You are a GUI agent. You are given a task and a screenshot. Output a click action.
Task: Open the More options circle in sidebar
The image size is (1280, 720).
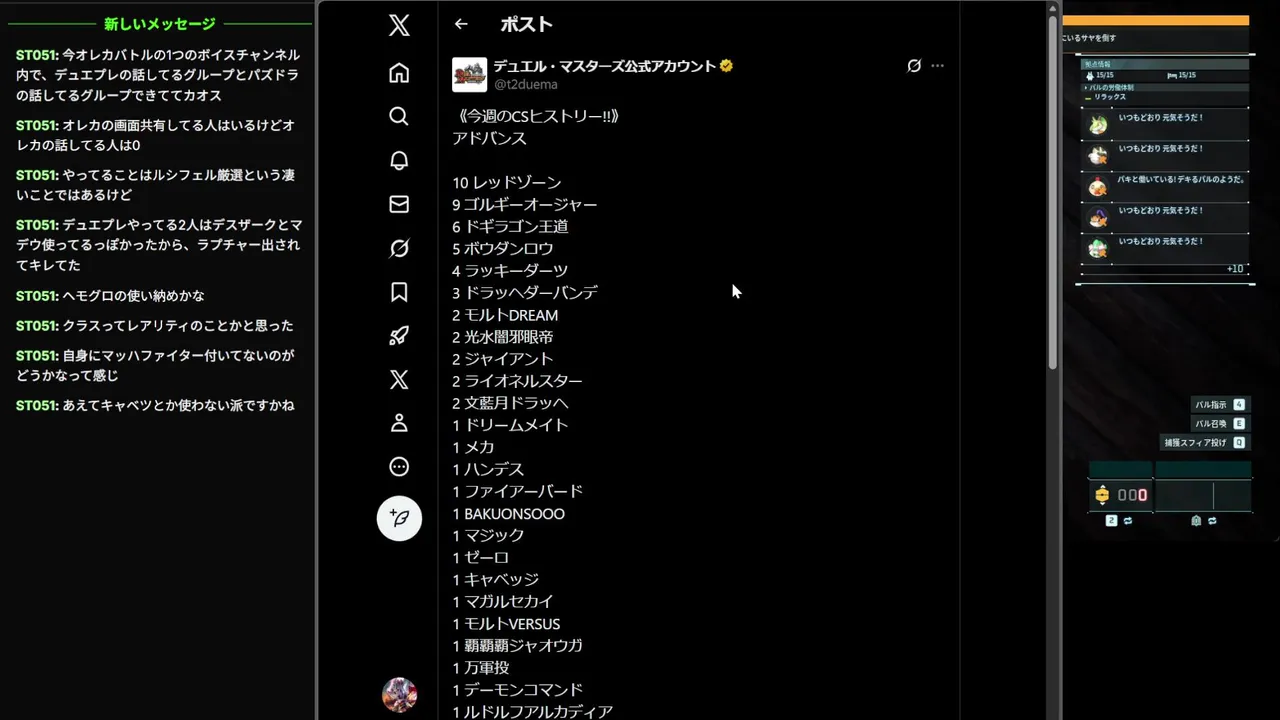[x=399, y=467]
